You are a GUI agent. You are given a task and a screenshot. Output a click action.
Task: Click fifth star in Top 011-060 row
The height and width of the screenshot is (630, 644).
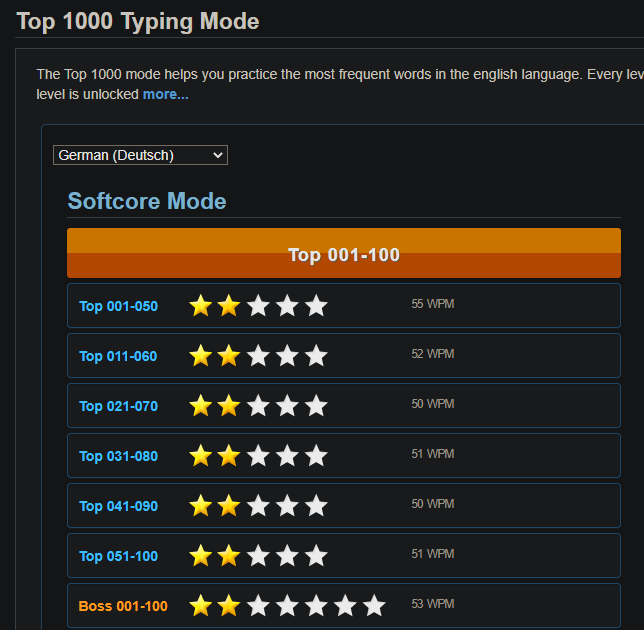click(x=316, y=356)
